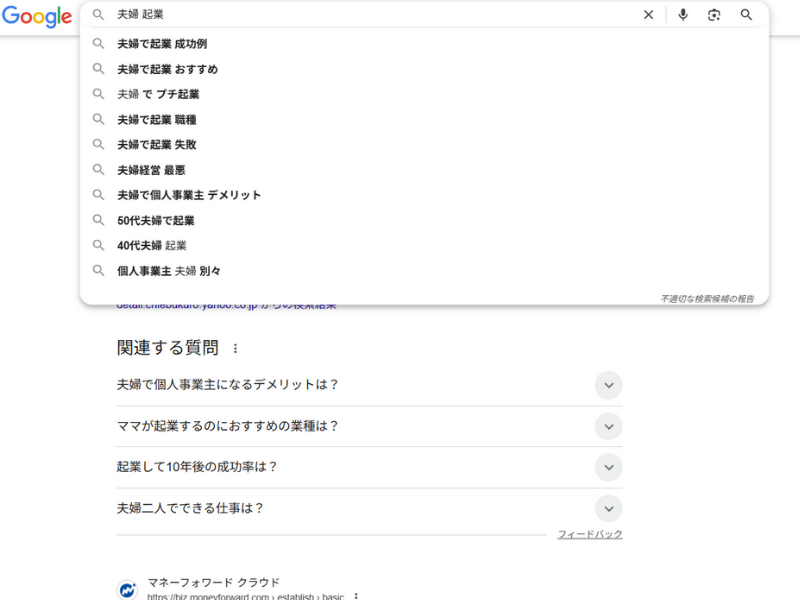Screen dimensions: 800x600
Task: Clear the search box text
Action: (648, 15)
